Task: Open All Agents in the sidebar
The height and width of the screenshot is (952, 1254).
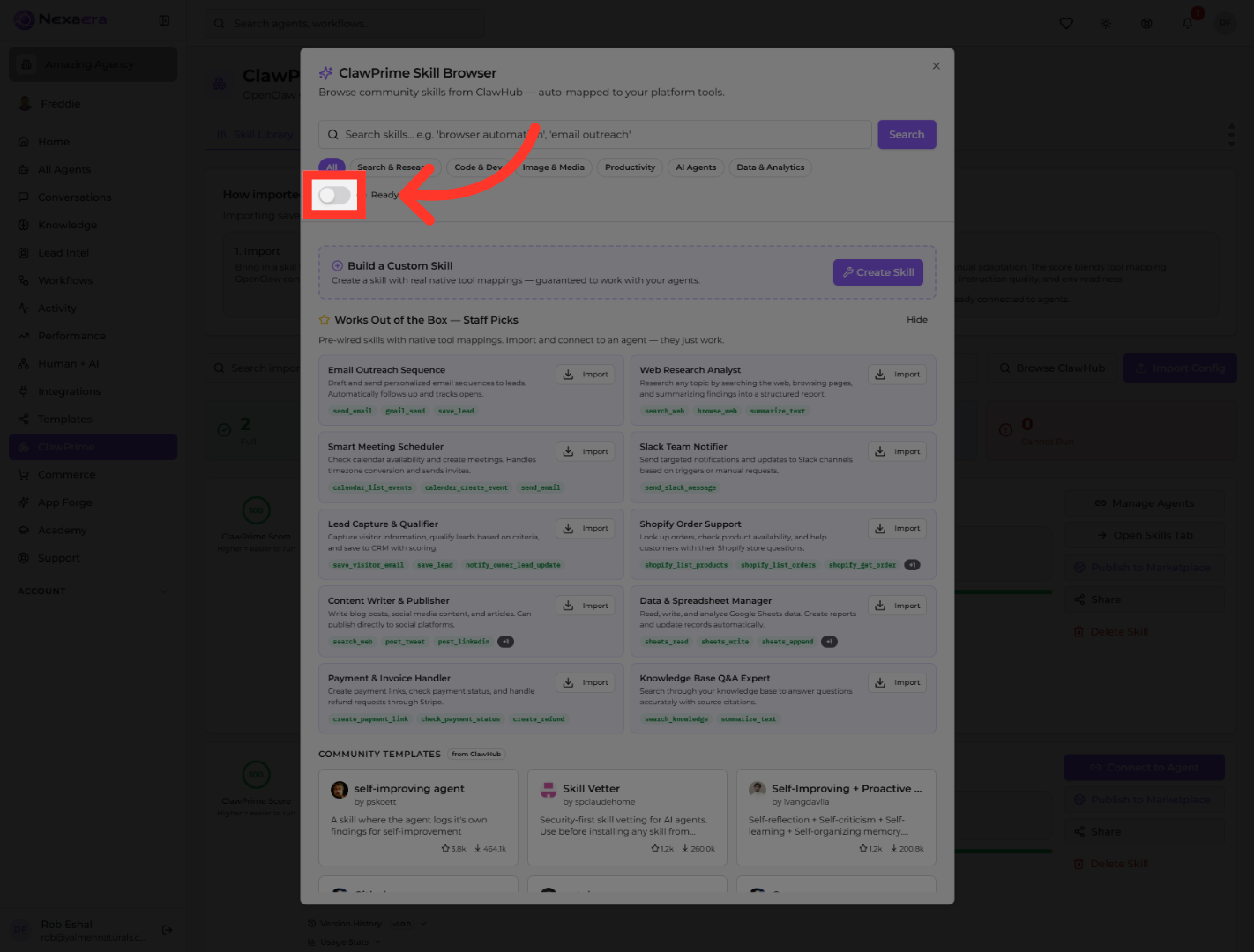Action: pos(93,169)
